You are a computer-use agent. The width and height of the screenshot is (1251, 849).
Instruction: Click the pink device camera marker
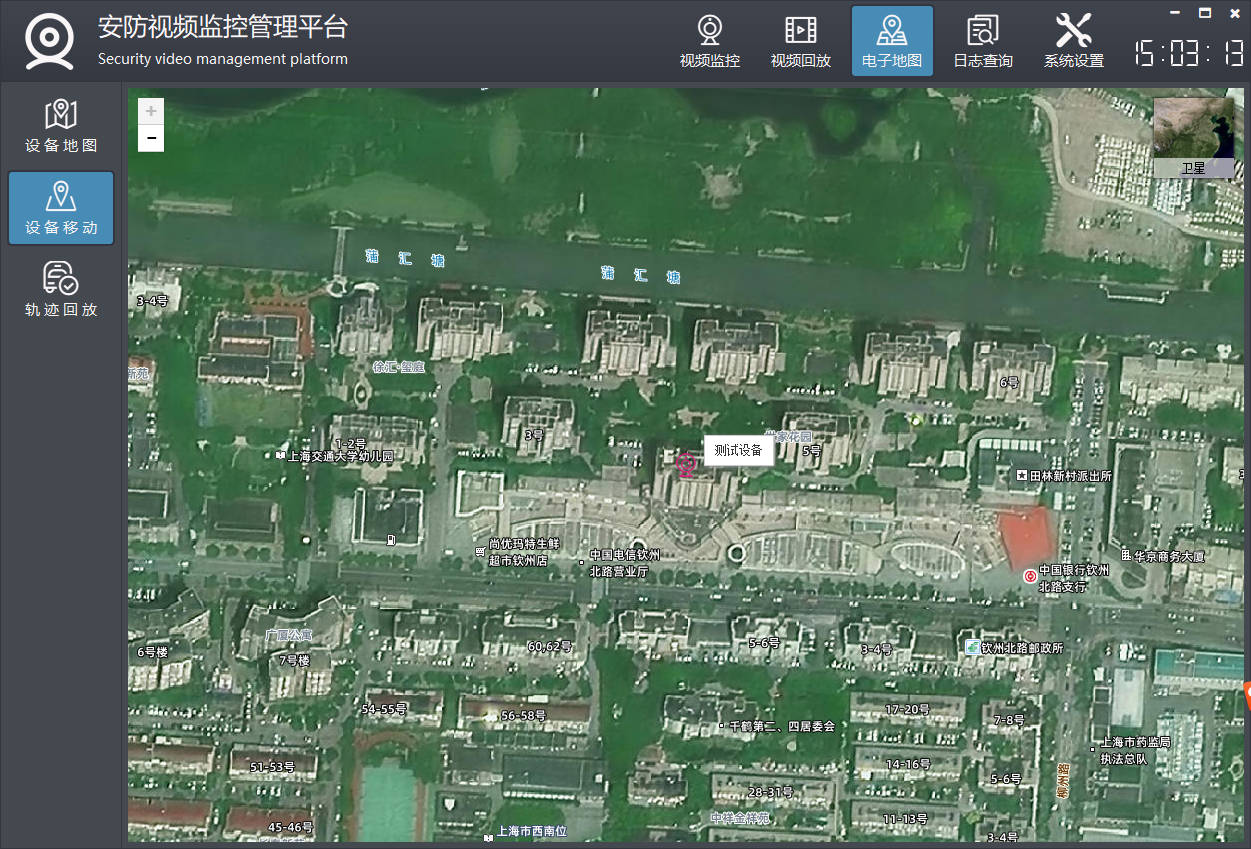[x=685, y=465]
